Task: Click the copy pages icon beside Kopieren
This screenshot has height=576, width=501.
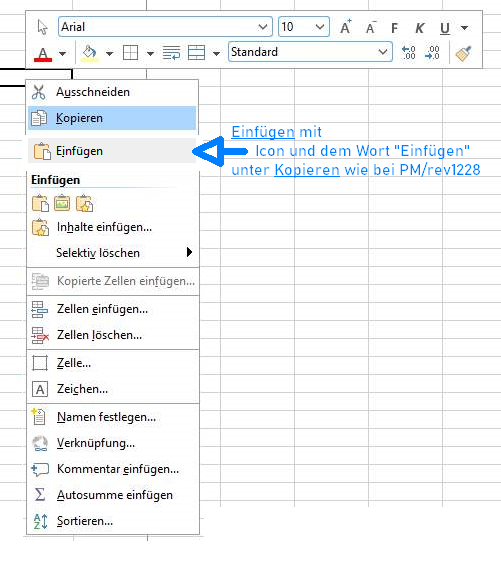Action: [39, 118]
